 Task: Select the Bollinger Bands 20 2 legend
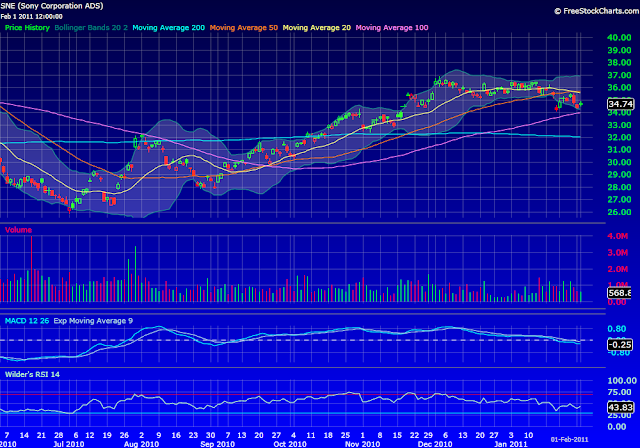[91, 28]
